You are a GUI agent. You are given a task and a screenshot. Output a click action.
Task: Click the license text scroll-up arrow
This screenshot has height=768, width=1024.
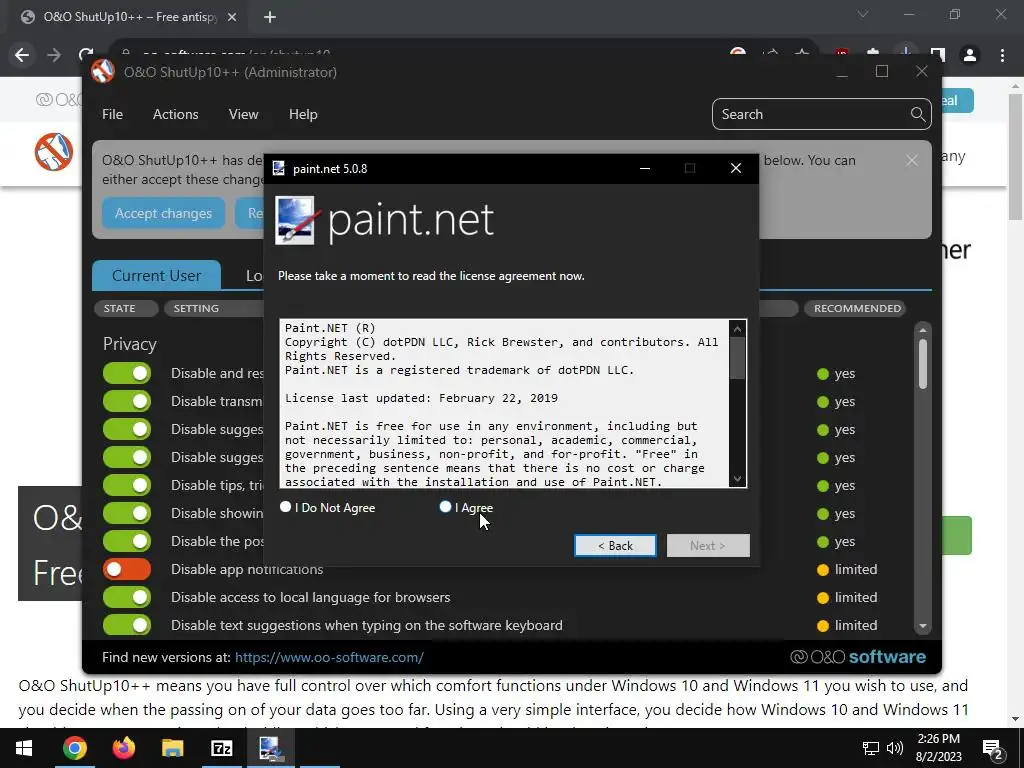click(737, 328)
